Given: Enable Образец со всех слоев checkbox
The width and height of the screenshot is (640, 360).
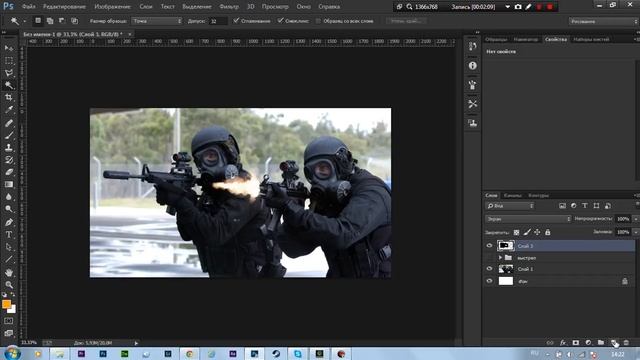Looking at the screenshot, I should click(x=318, y=21).
